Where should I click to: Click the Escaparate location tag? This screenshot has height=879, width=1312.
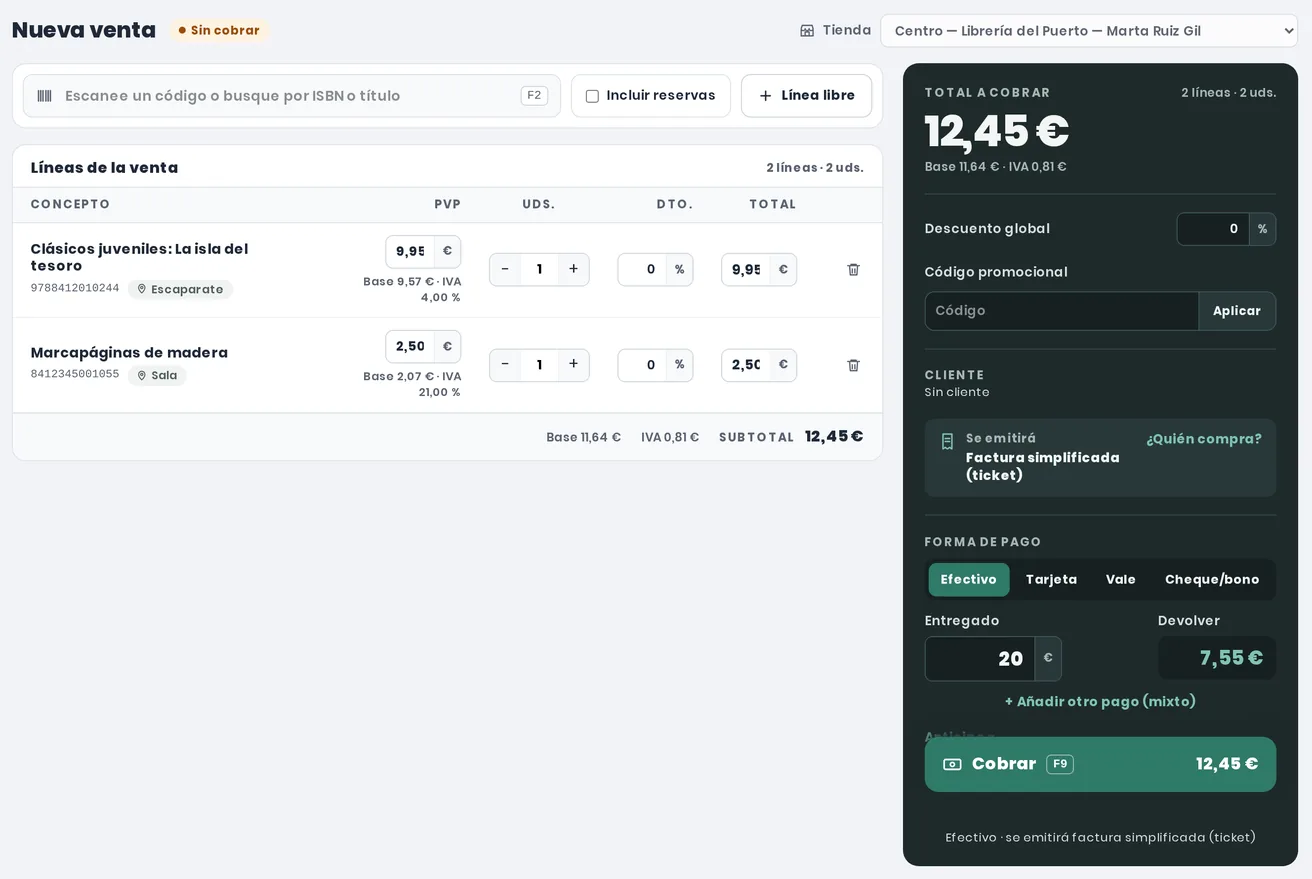pyautogui.click(x=180, y=289)
